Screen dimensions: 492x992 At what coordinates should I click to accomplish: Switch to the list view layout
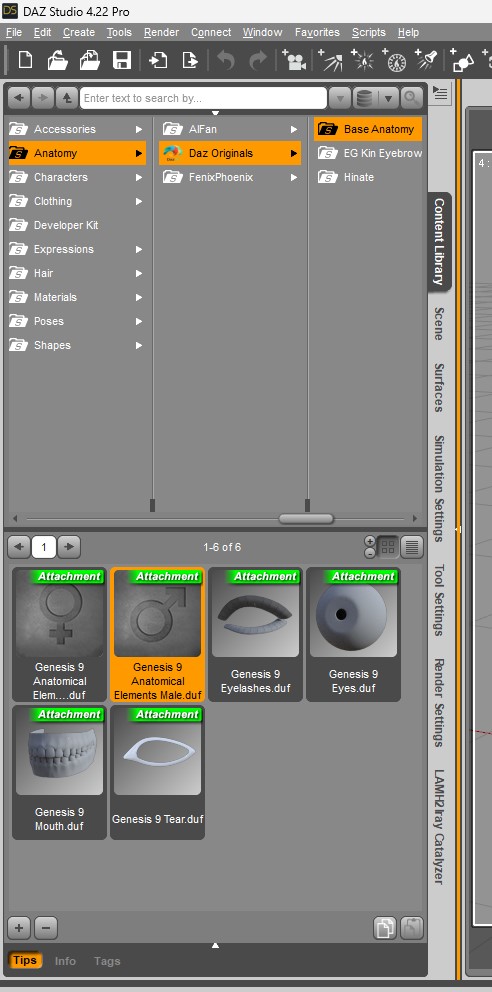(412, 547)
